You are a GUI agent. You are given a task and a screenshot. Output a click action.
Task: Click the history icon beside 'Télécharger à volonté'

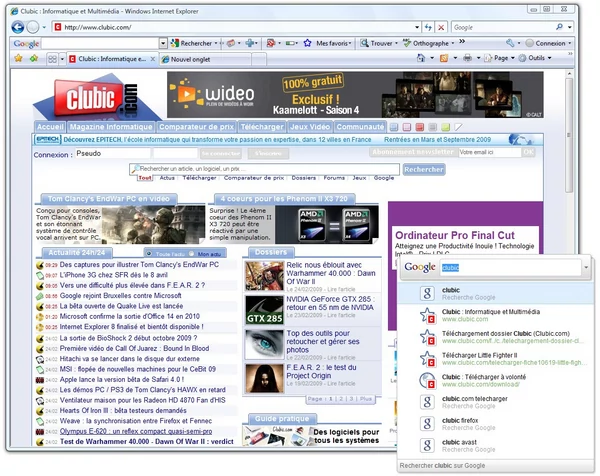[427, 381]
